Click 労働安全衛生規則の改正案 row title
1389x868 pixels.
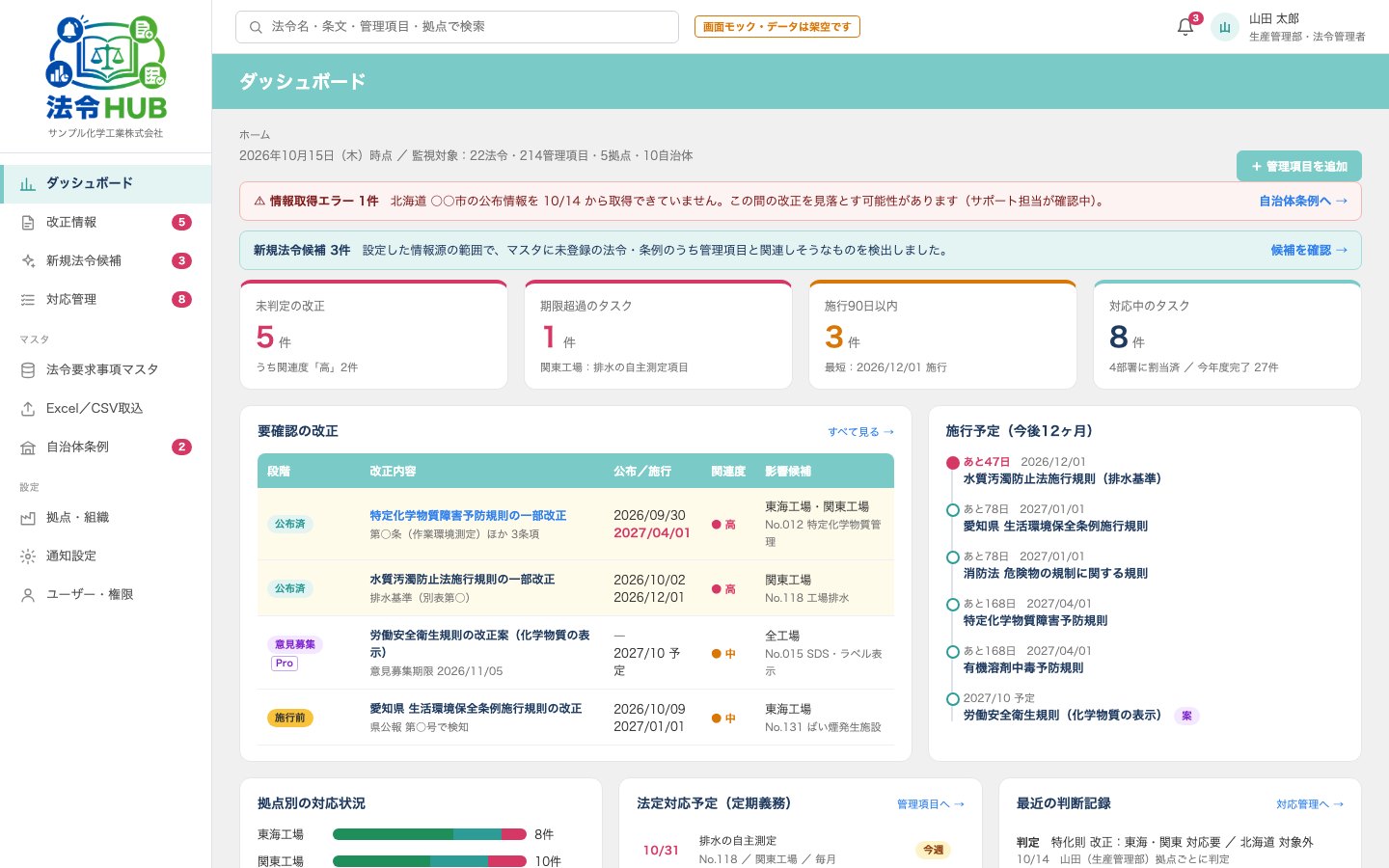(480, 644)
